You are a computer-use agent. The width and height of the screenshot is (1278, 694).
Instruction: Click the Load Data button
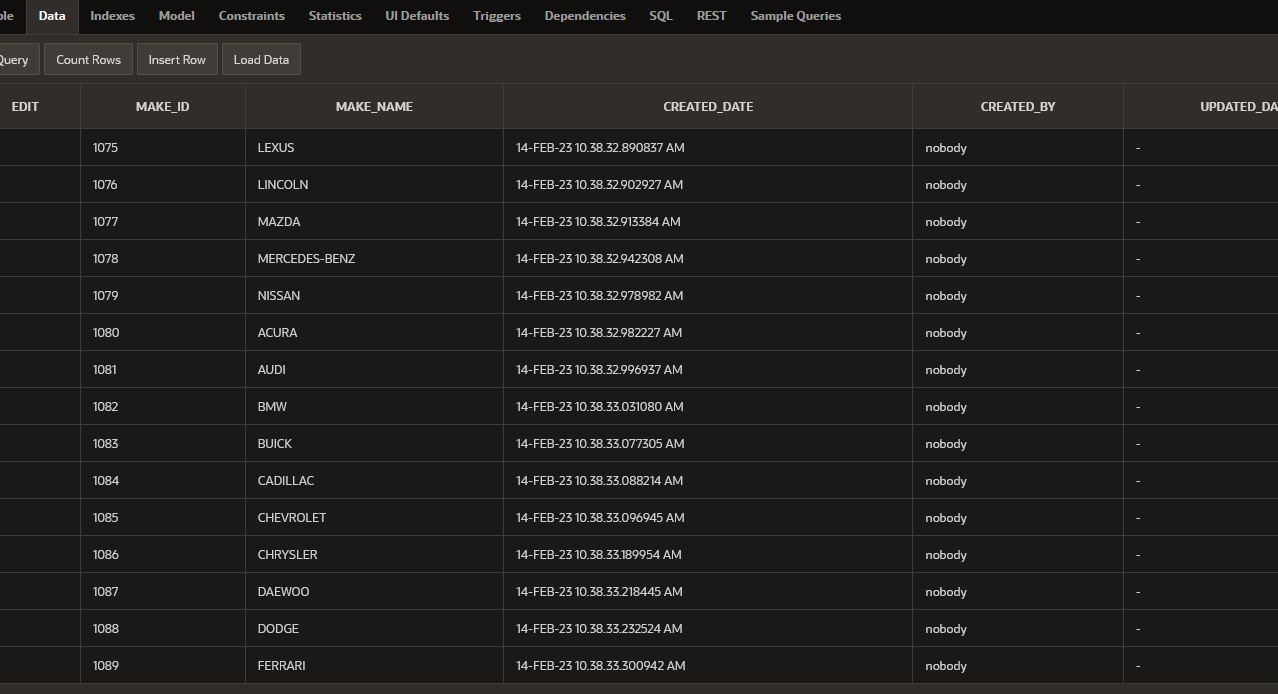point(261,60)
